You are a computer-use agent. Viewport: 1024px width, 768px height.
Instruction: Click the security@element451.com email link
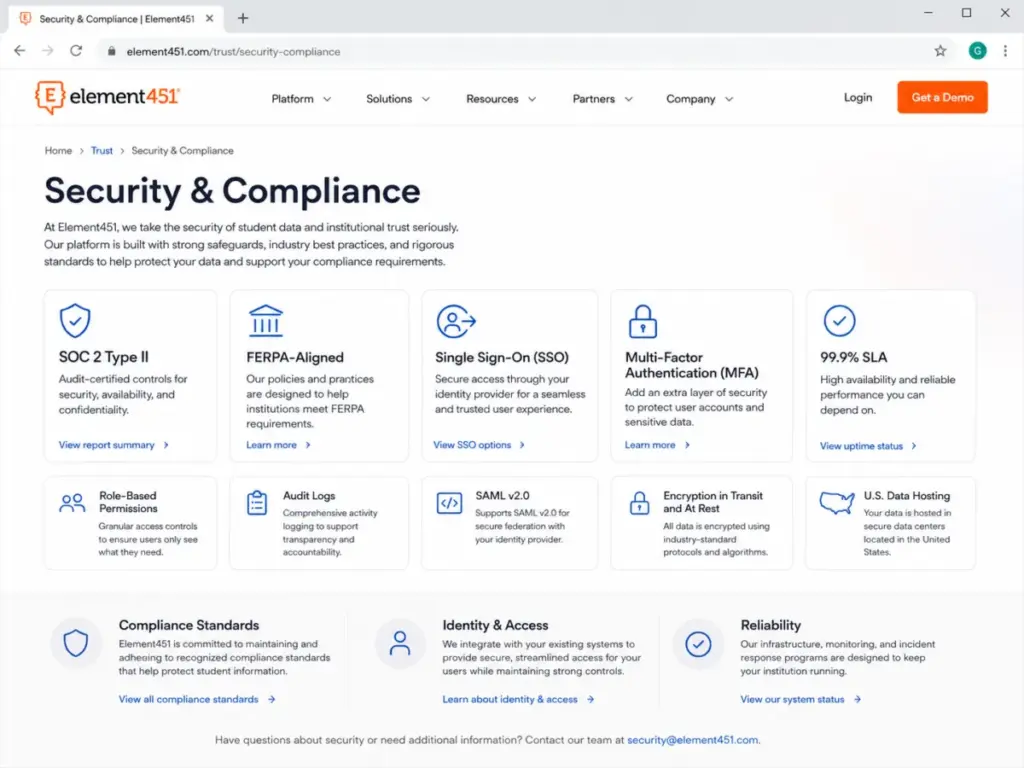[x=693, y=740]
